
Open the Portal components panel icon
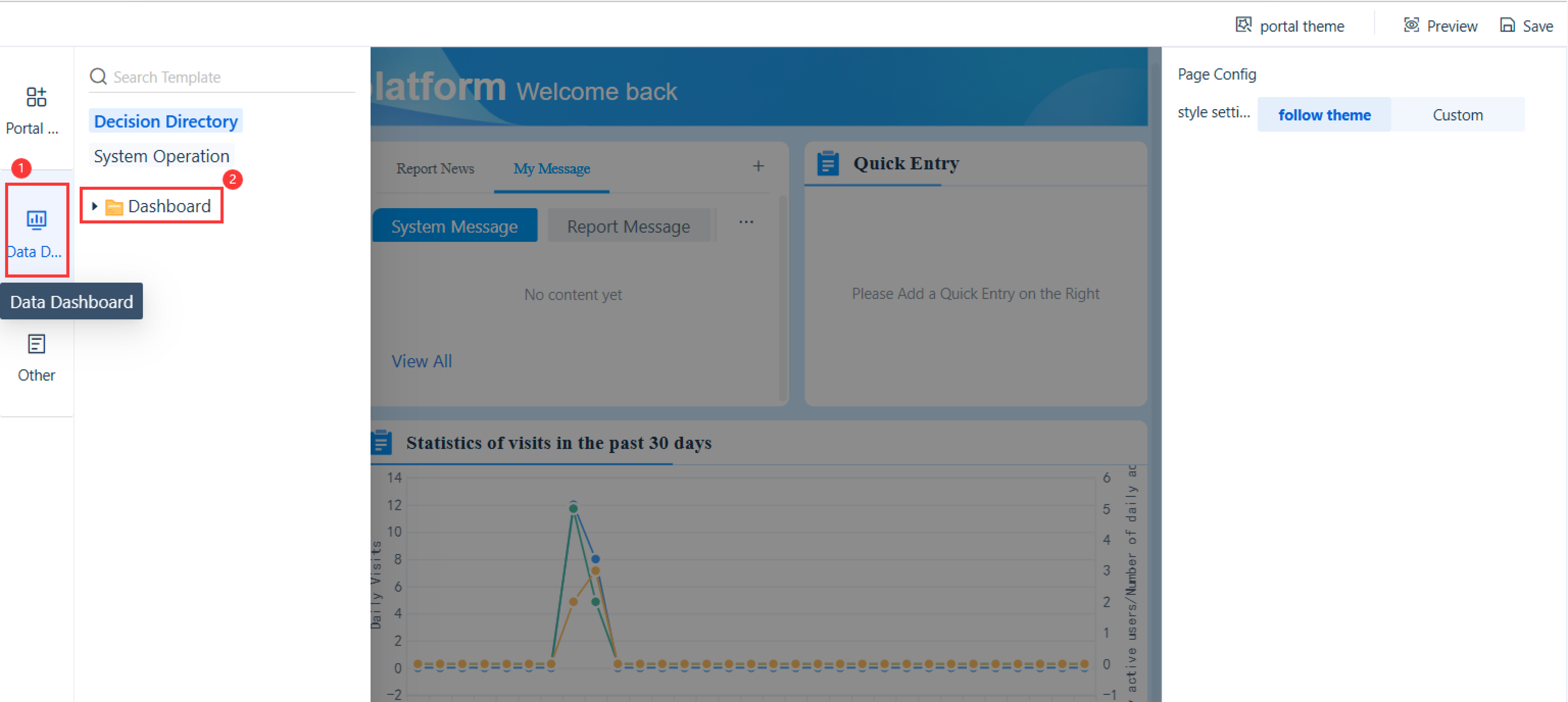(x=36, y=97)
